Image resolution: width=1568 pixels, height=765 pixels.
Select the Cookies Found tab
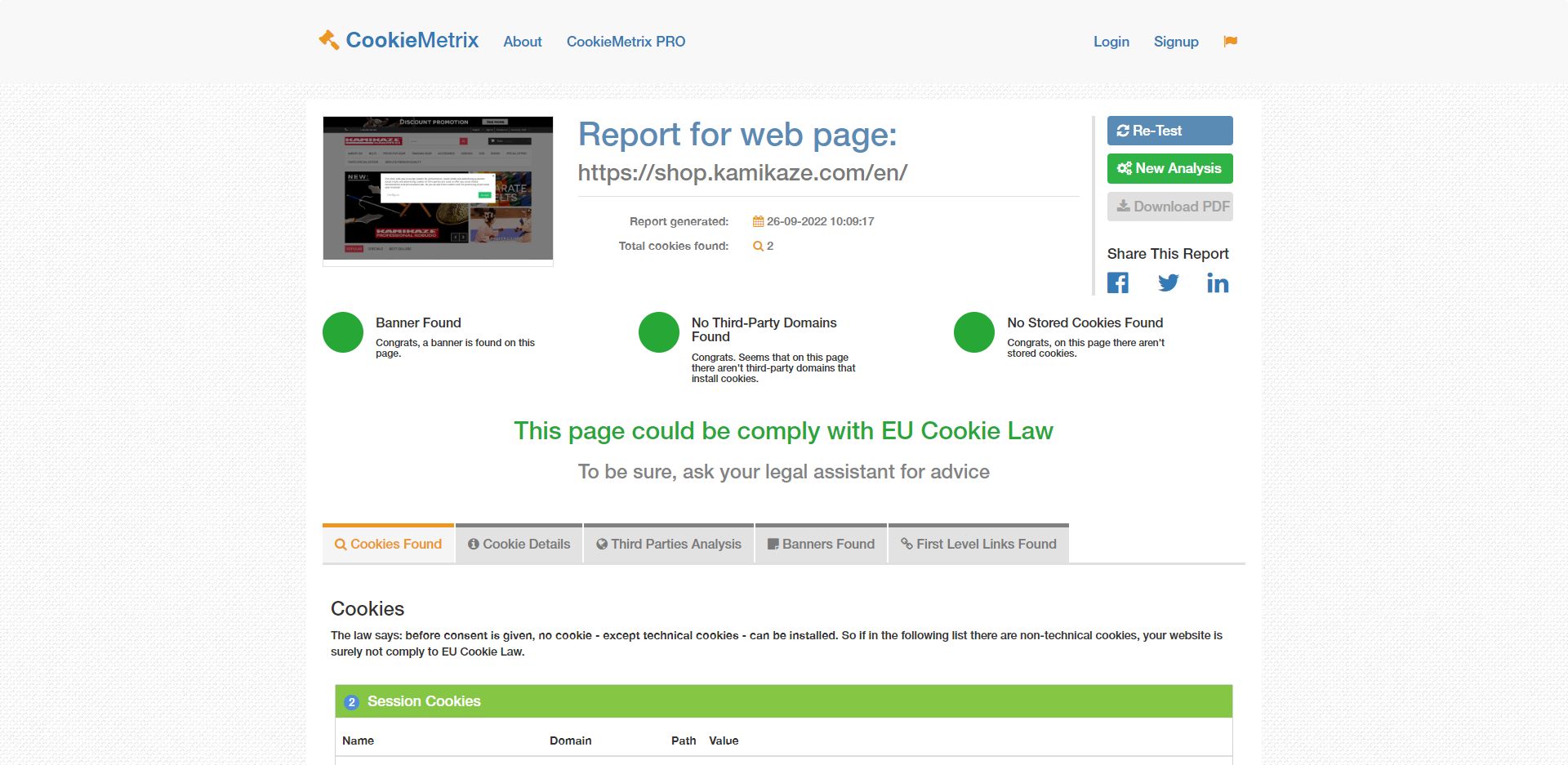point(388,544)
